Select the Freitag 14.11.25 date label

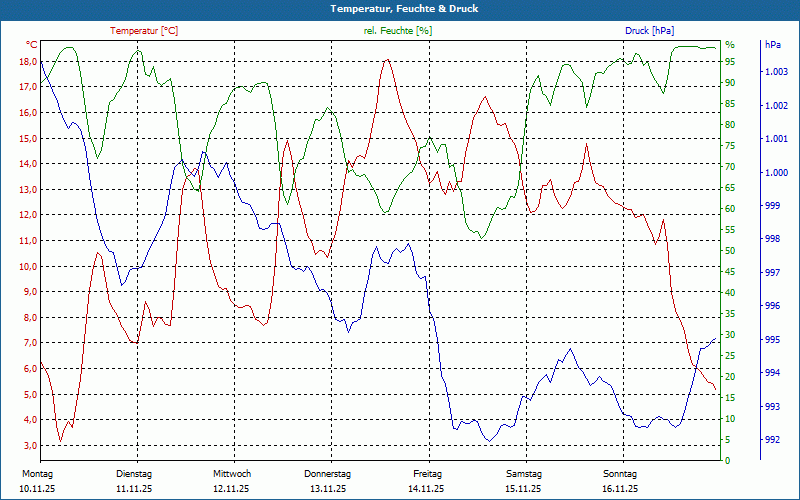(x=426, y=481)
